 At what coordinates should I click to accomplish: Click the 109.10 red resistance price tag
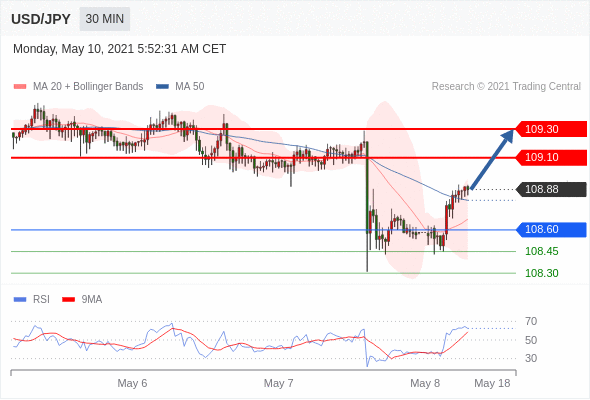click(x=551, y=157)
